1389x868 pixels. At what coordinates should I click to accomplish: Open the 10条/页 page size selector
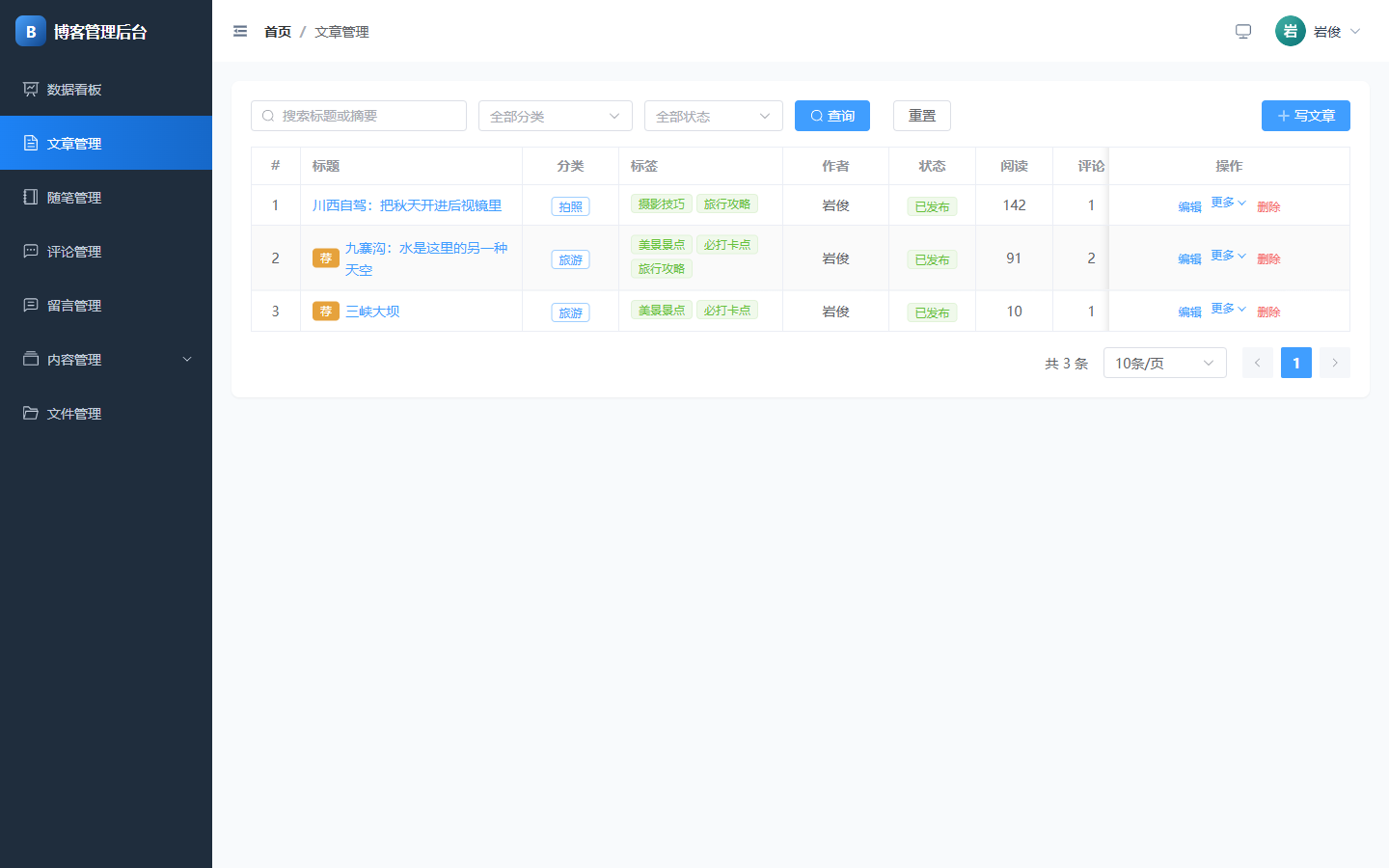tap(1165, 363)
